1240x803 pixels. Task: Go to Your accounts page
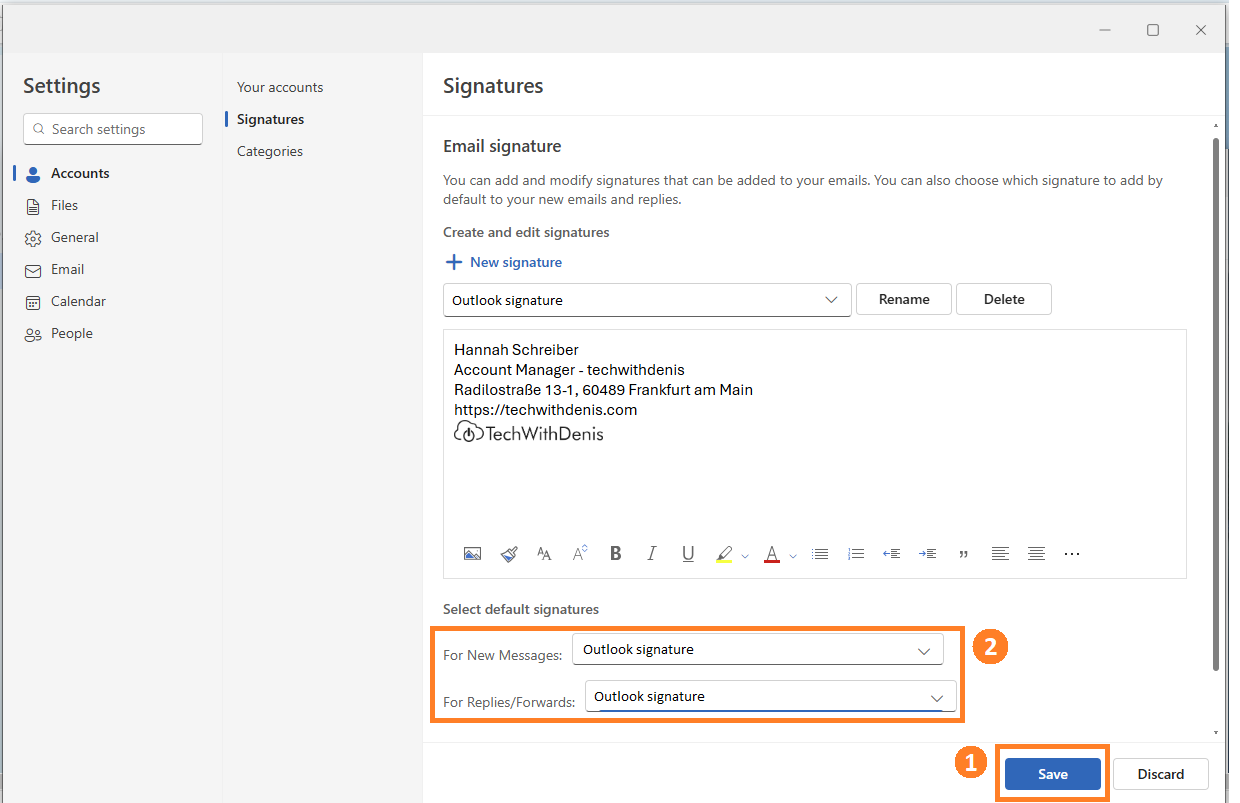point(280,87)
